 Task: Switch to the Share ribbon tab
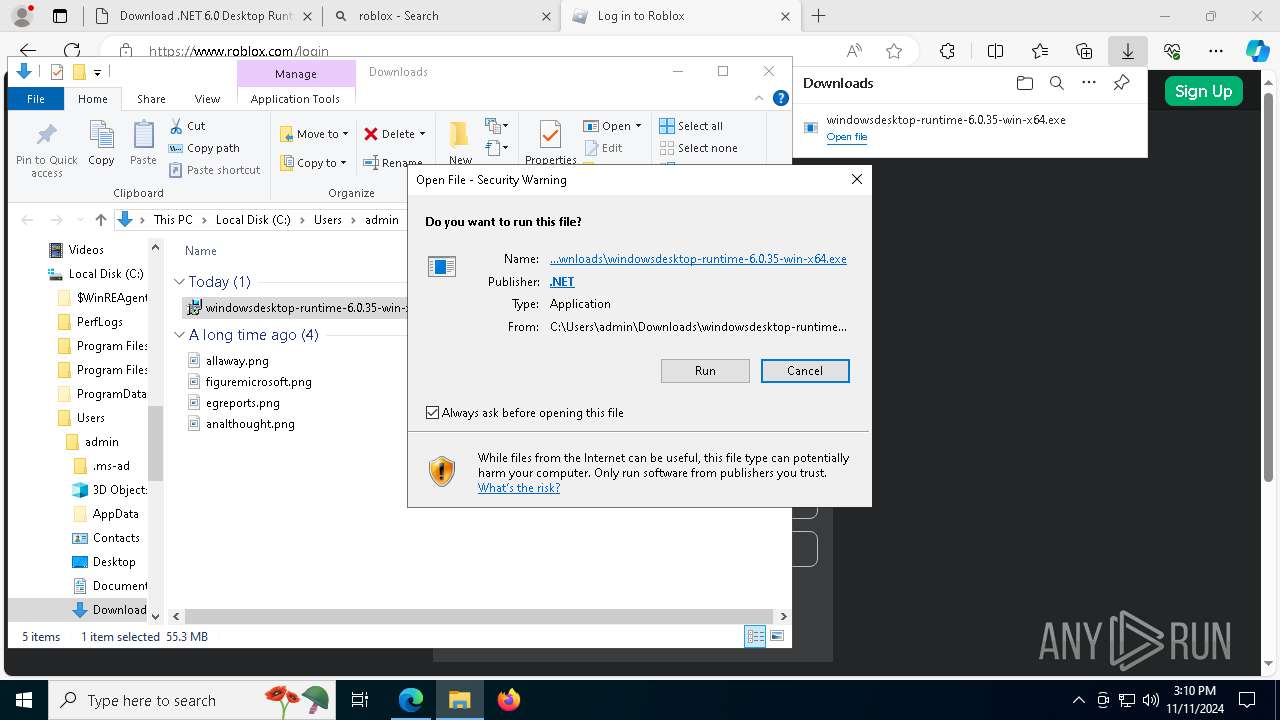click(x=151, y=99)
